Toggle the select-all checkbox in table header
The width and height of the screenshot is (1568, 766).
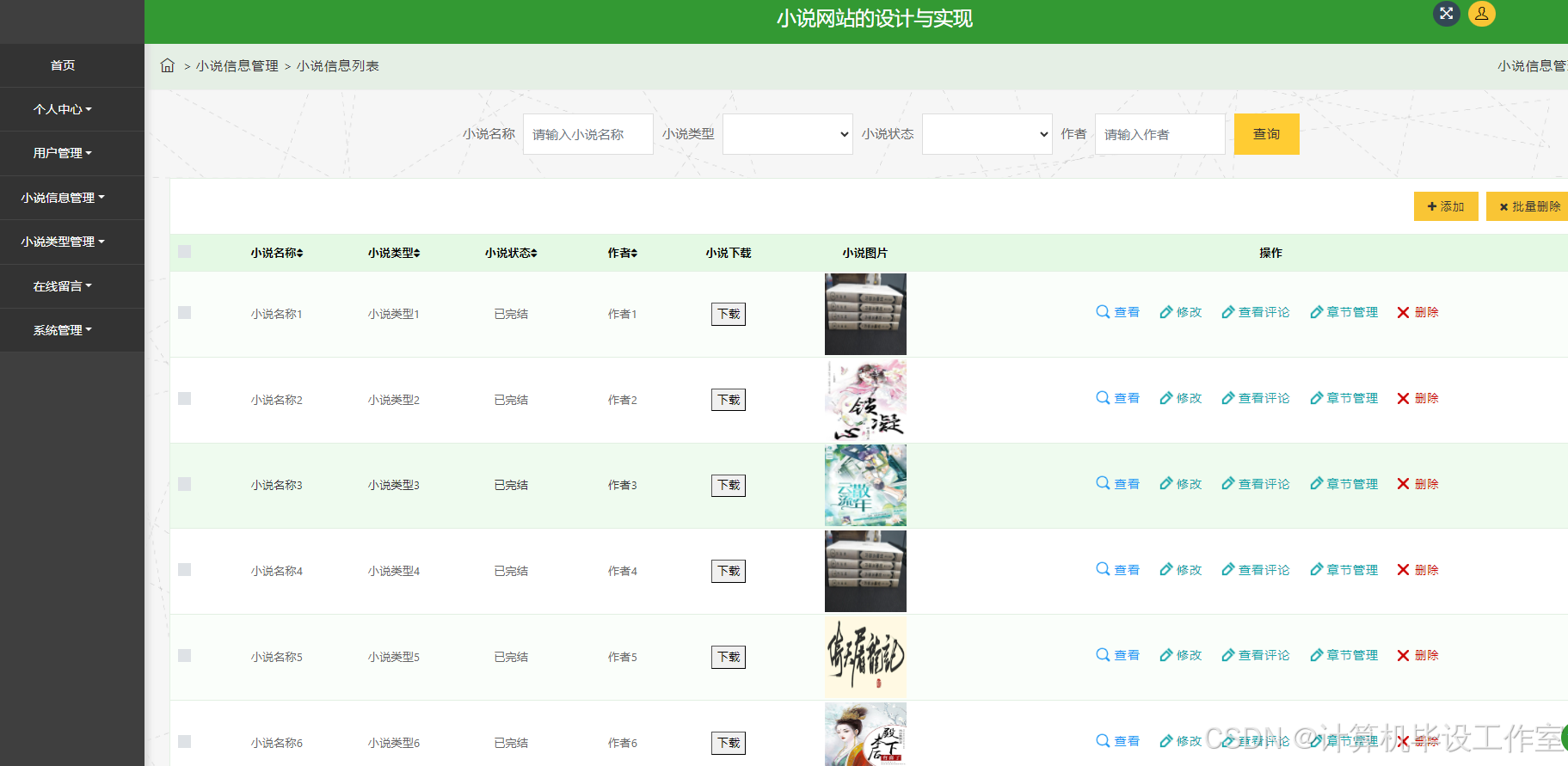click(184, 252)
